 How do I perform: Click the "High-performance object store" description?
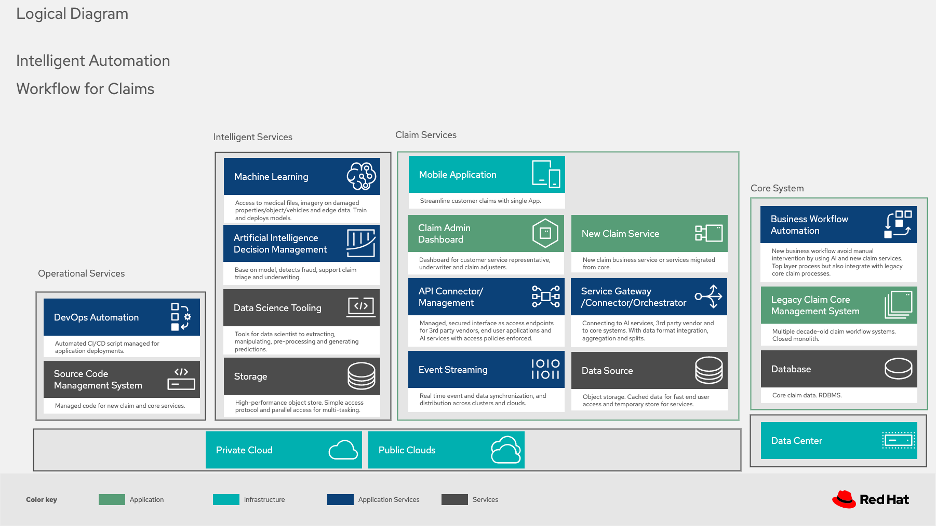pos(299,406)
